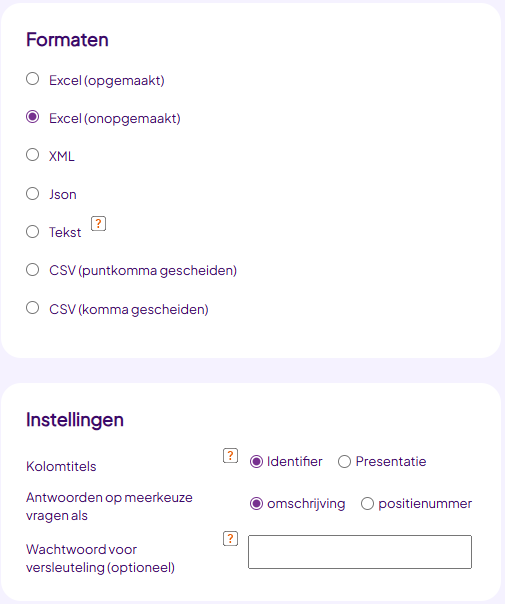Viewport: 505px width, 604px height.
Task: Choose positienummer for meerkeuze answers
Action: (367, 503)
